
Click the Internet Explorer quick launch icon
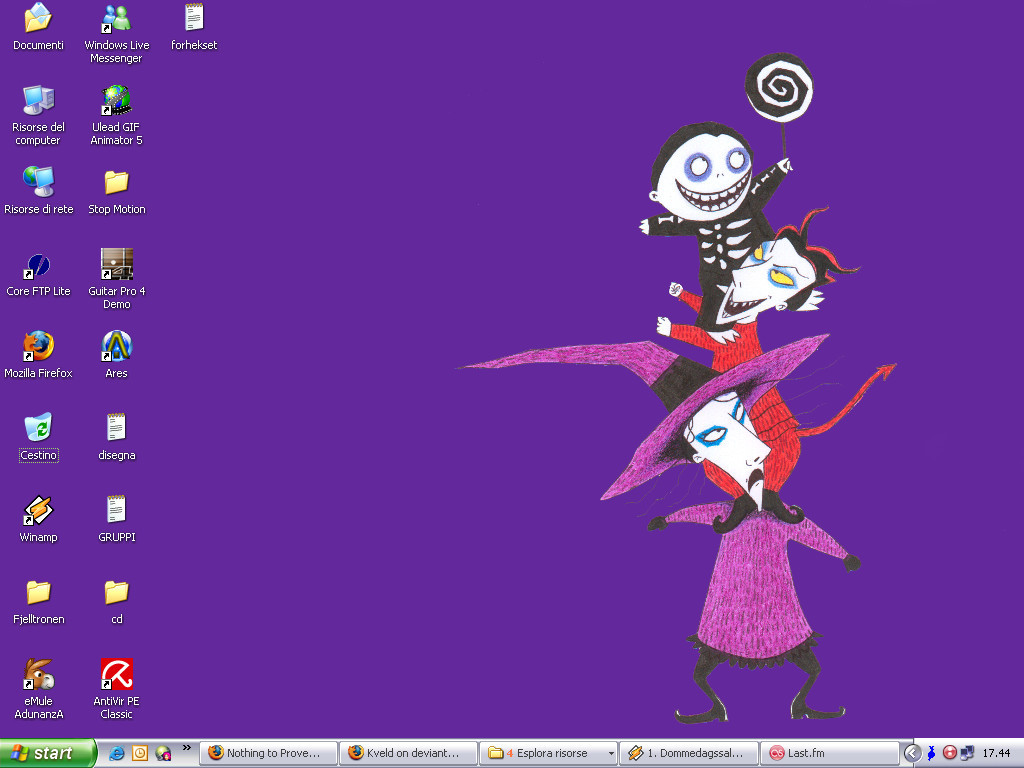click(117, 753)
